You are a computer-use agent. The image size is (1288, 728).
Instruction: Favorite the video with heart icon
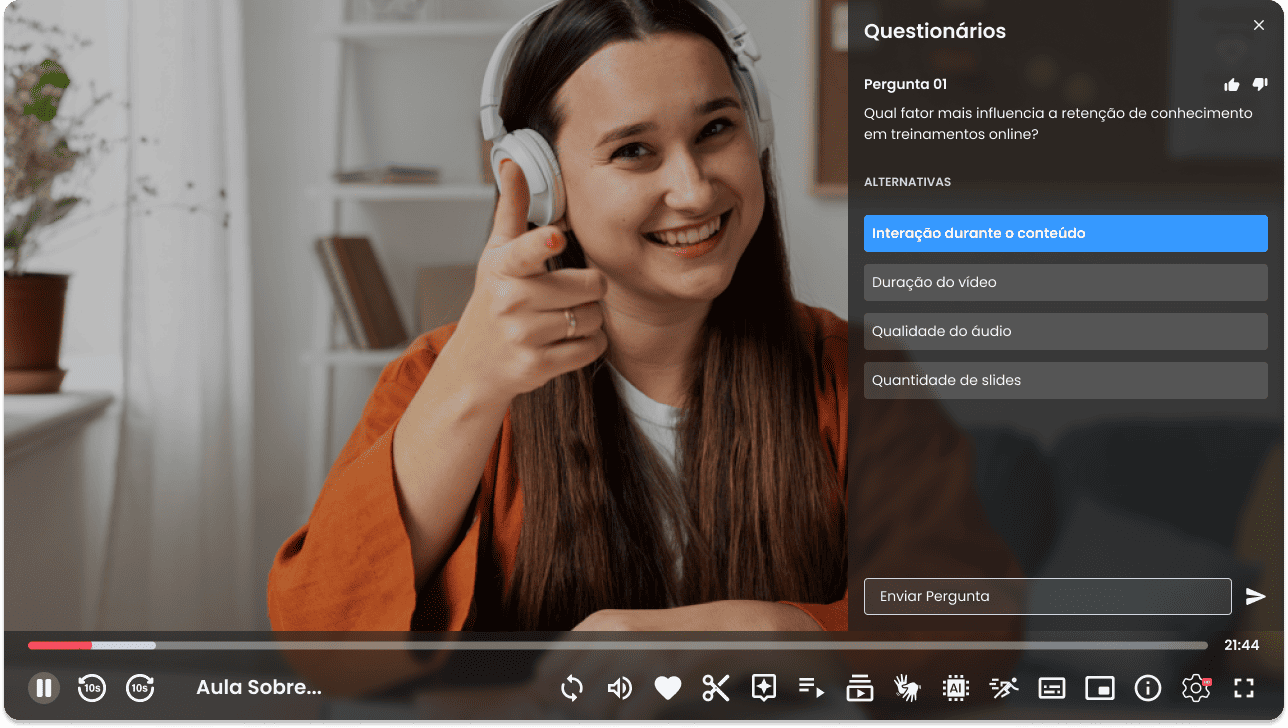(x=668, y=688)
